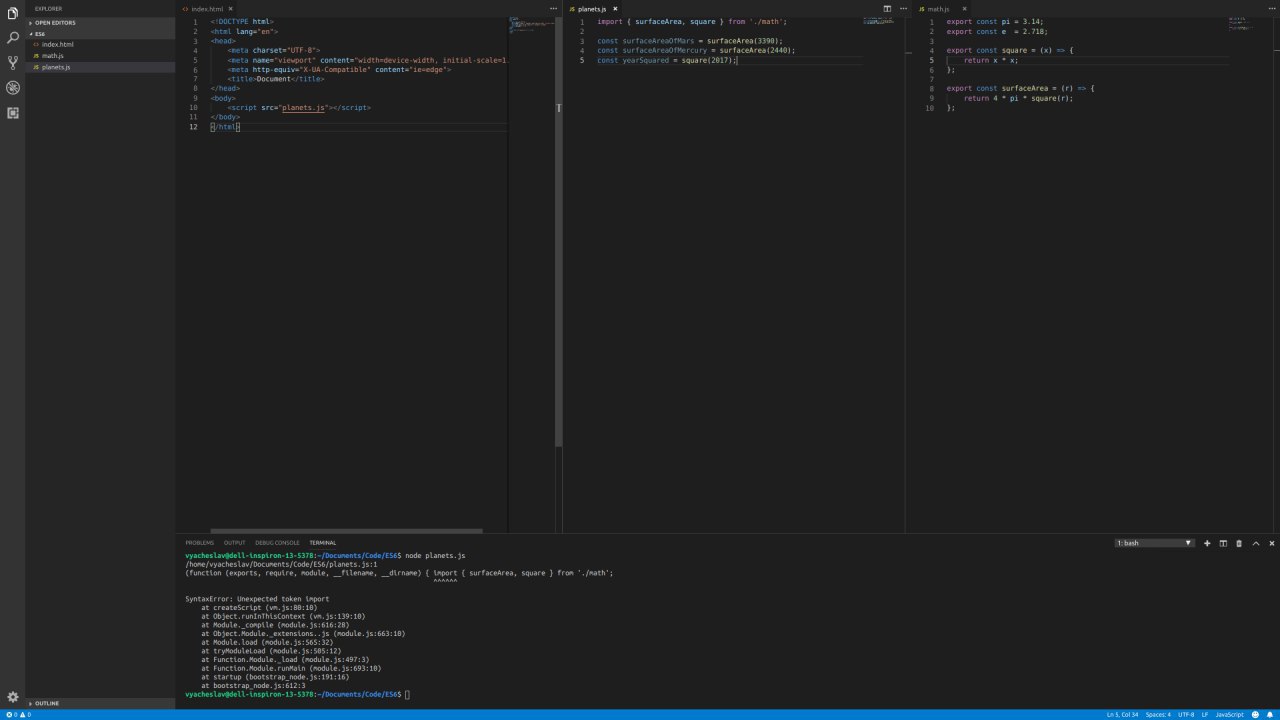
Task: Click horizontal scrollbar of index.html editor
Action: (346, 531)
